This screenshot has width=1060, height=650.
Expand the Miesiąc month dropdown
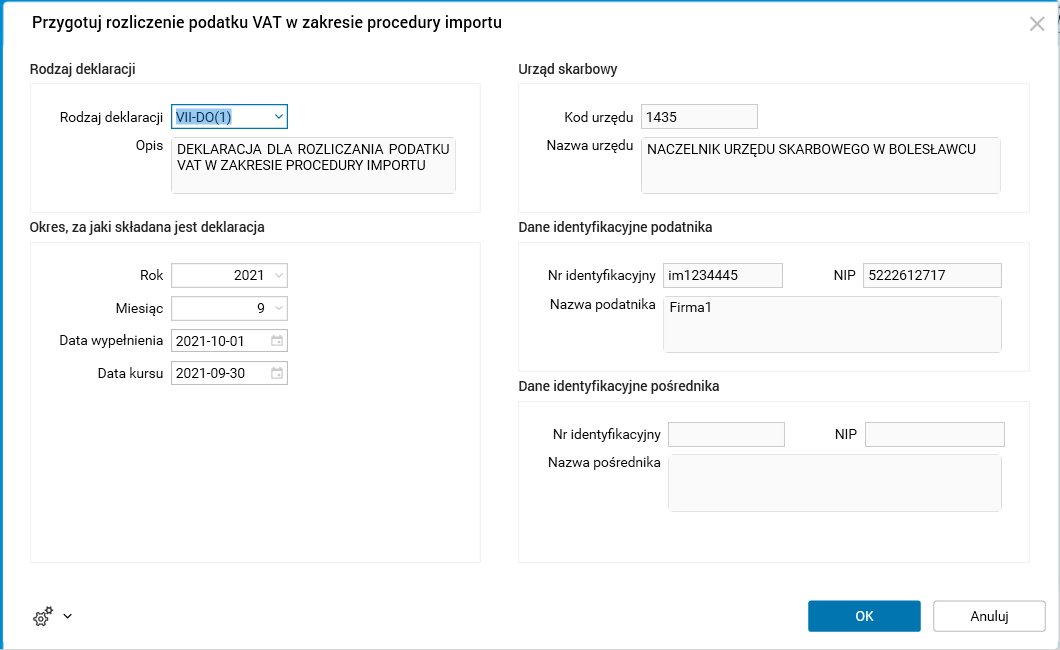click(279, 308)
